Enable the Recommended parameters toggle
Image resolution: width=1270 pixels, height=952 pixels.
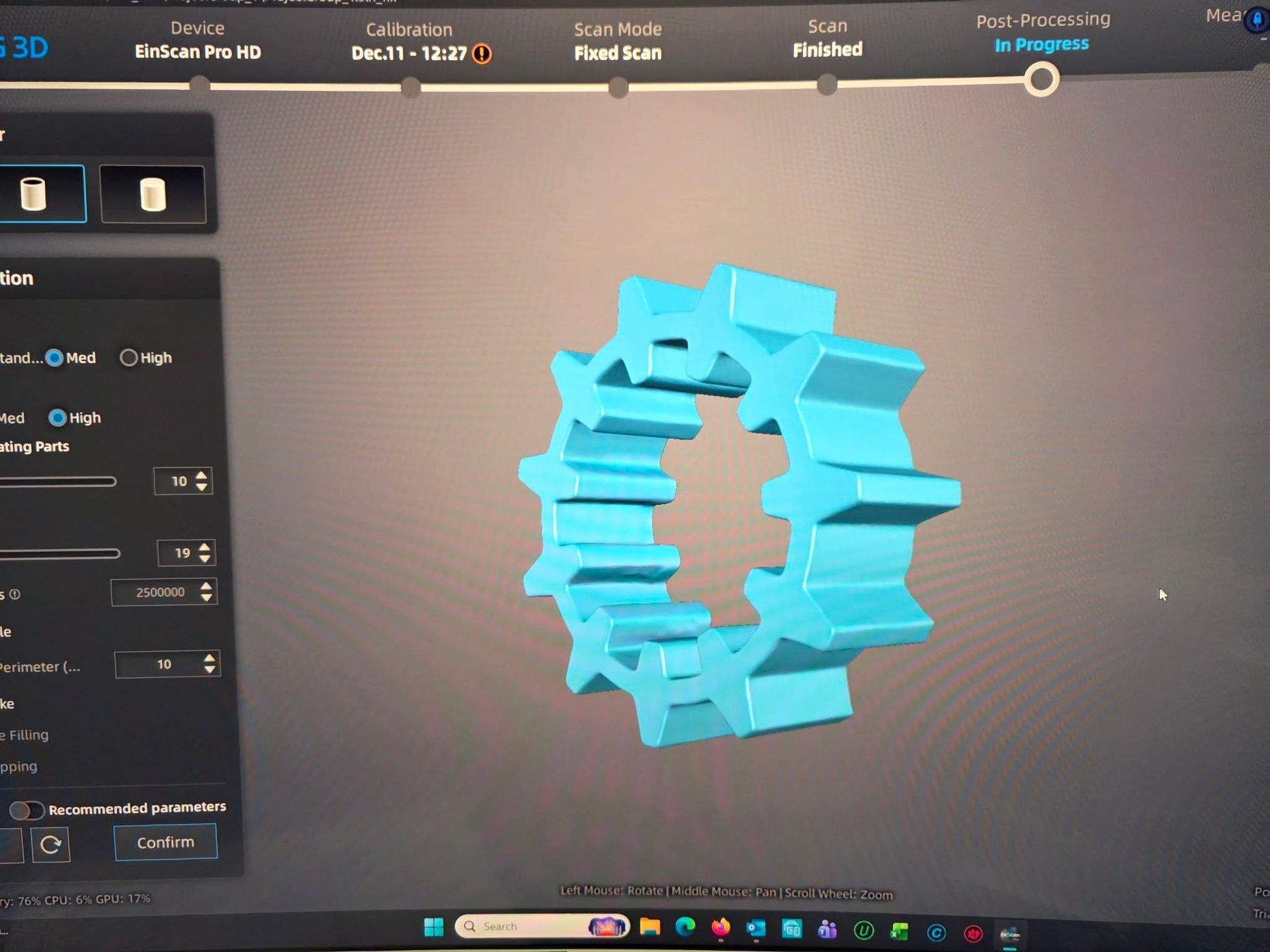26,809
